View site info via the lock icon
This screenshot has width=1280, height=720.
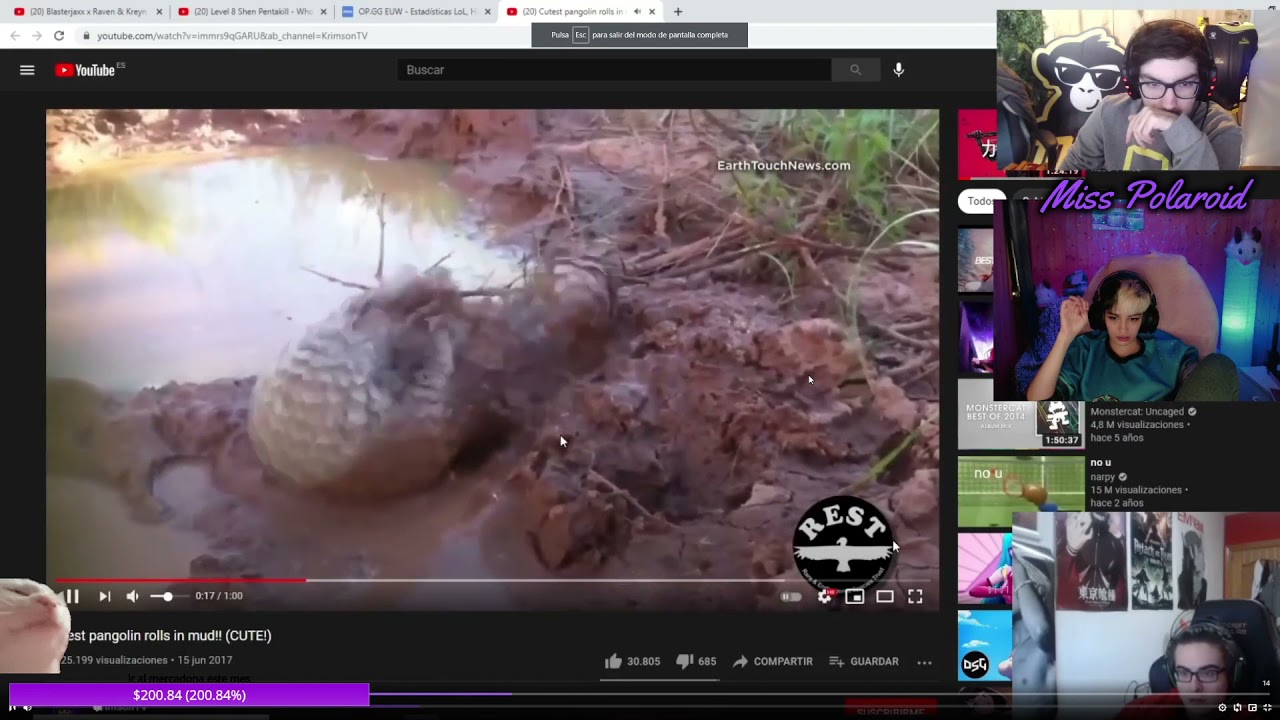(x=86, y=36)
